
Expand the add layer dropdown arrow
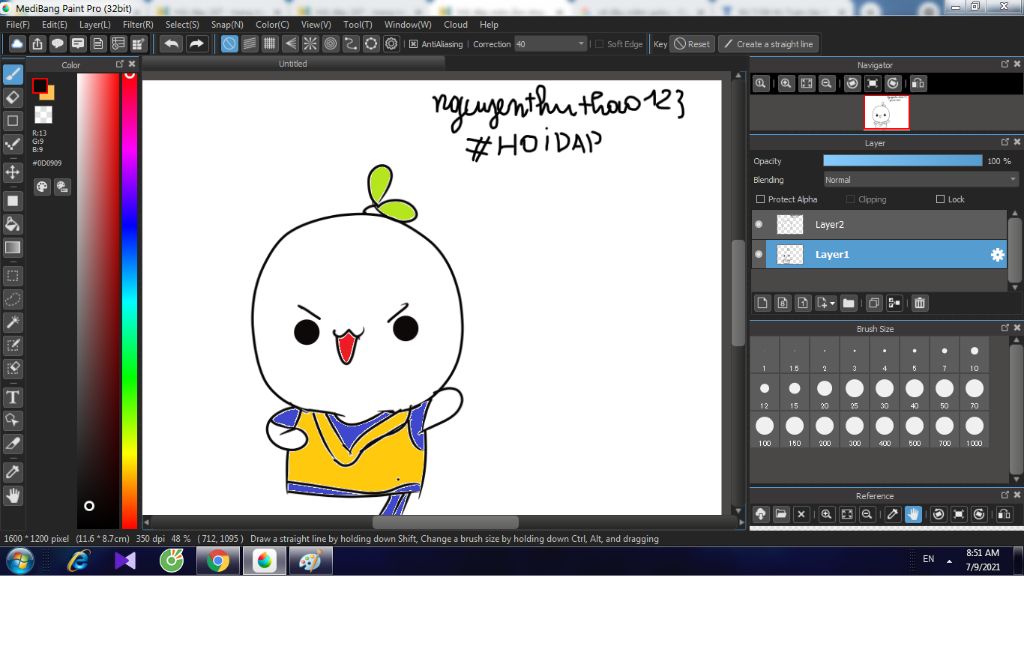(833, 303)
